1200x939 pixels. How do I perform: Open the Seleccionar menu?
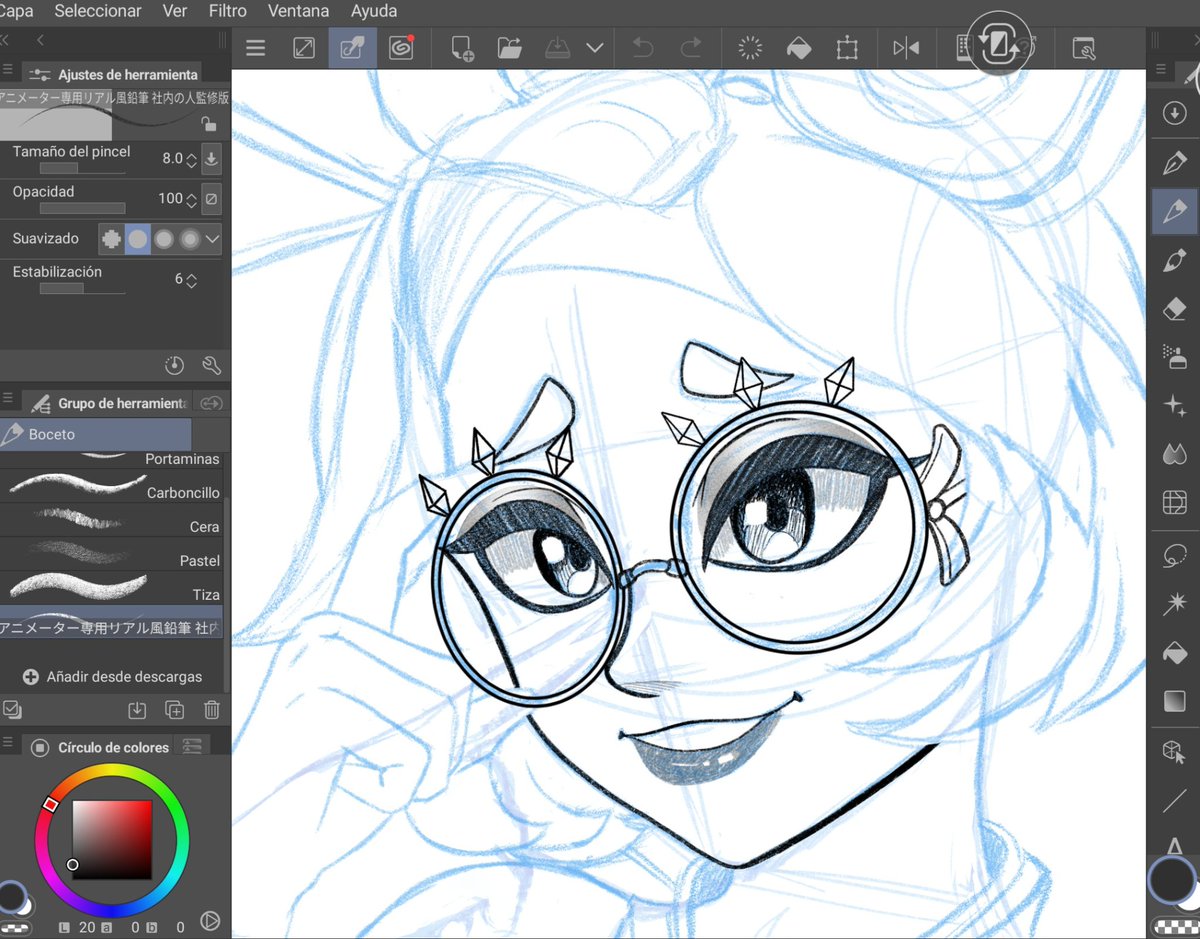tap(98, 12)
